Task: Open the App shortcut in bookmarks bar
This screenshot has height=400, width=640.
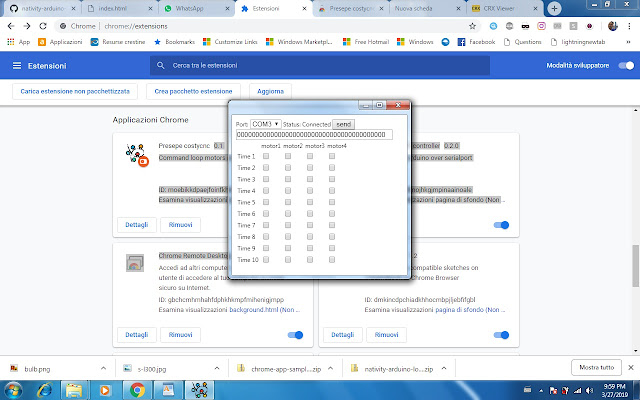Action: click(19, 42)
